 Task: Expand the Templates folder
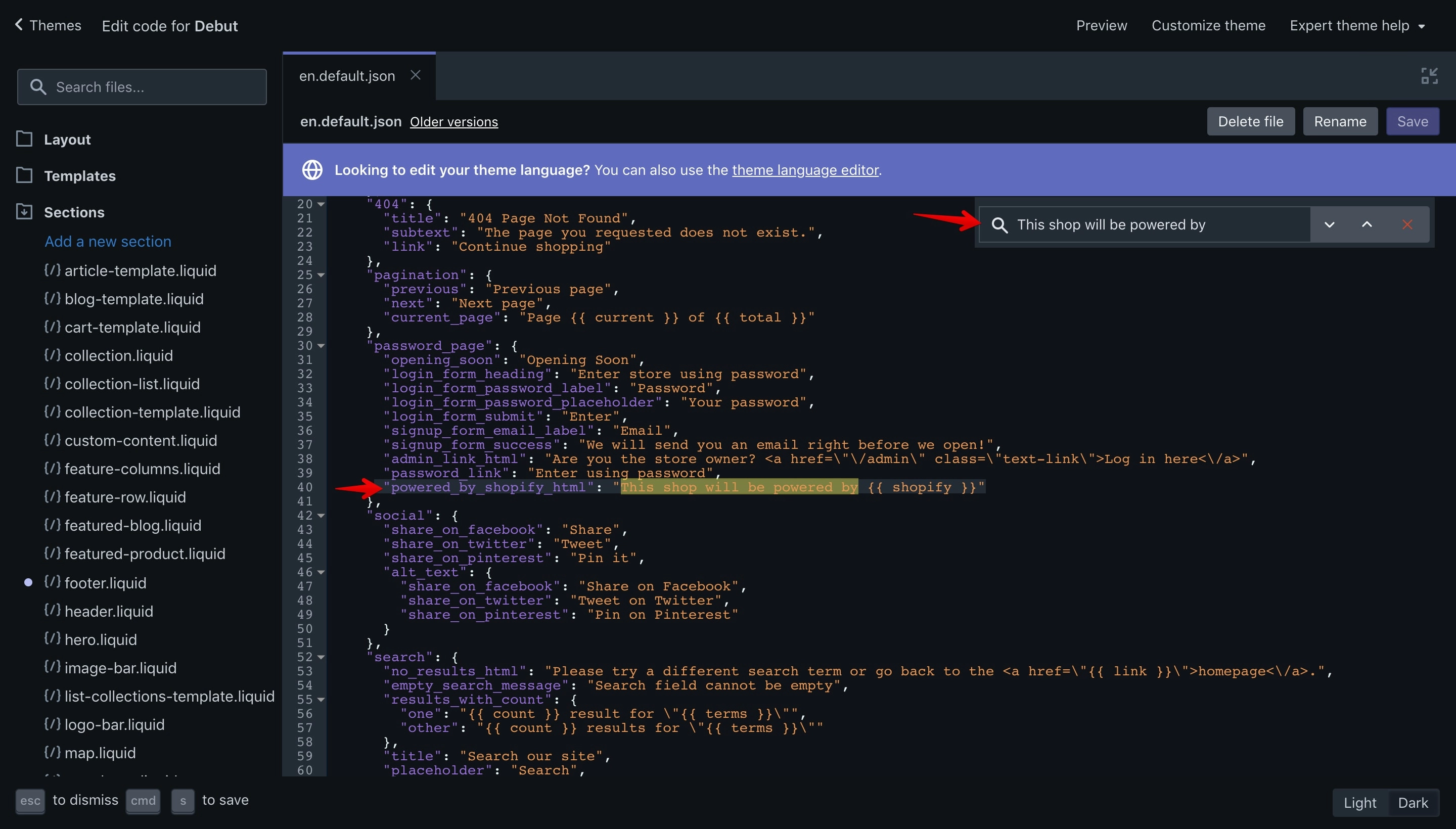(80, 176)
